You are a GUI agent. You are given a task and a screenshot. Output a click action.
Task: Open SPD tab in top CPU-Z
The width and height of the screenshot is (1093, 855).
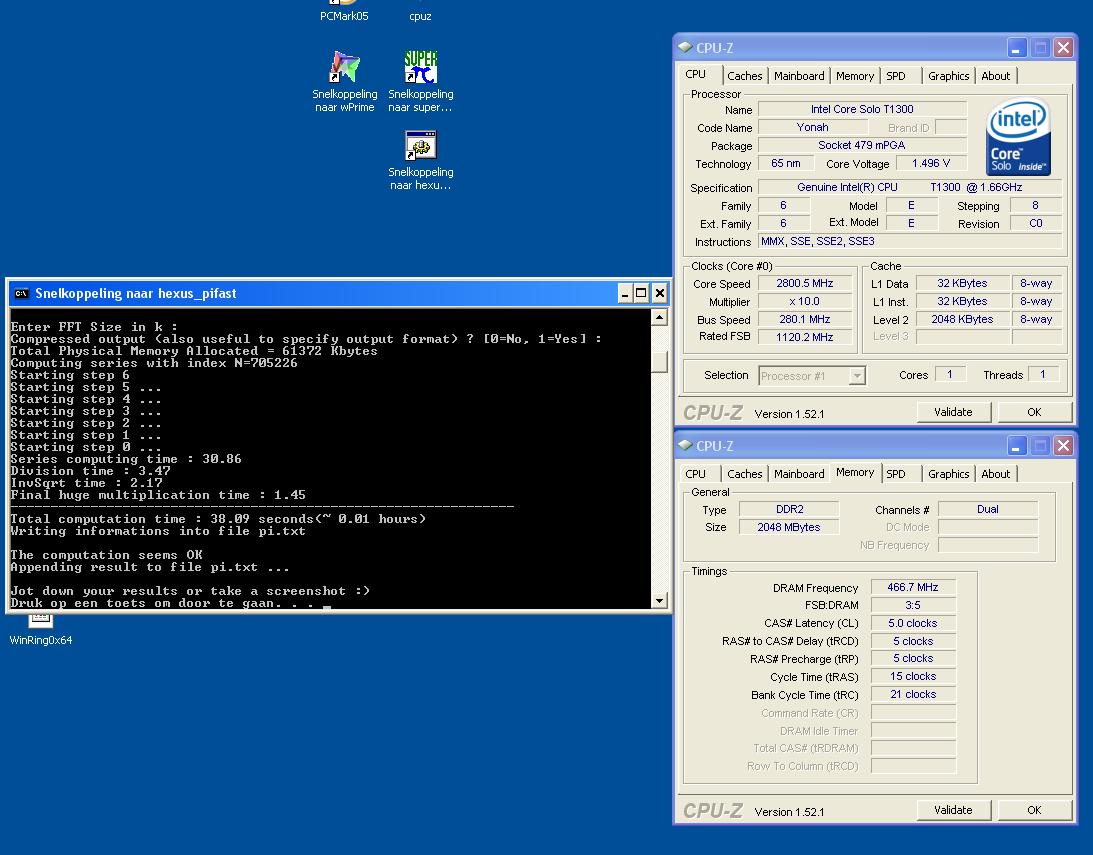click(x=896, y=76)
